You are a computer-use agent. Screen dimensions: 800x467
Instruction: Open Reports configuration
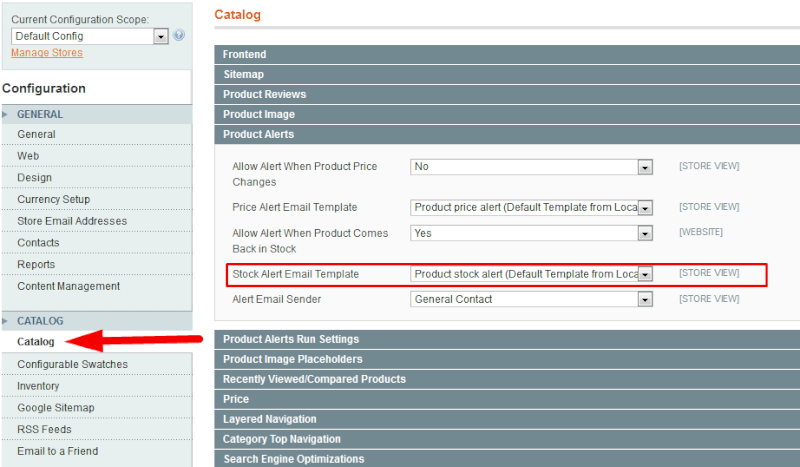[36, 264]
